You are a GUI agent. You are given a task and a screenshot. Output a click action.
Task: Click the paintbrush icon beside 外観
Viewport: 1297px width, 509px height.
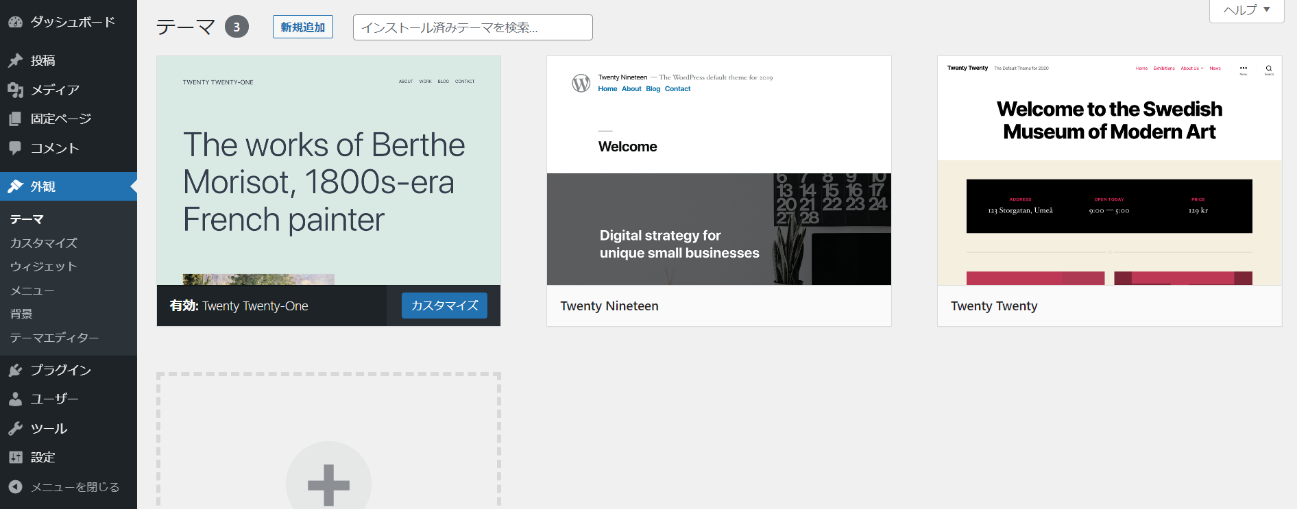(x=15, y=186)
